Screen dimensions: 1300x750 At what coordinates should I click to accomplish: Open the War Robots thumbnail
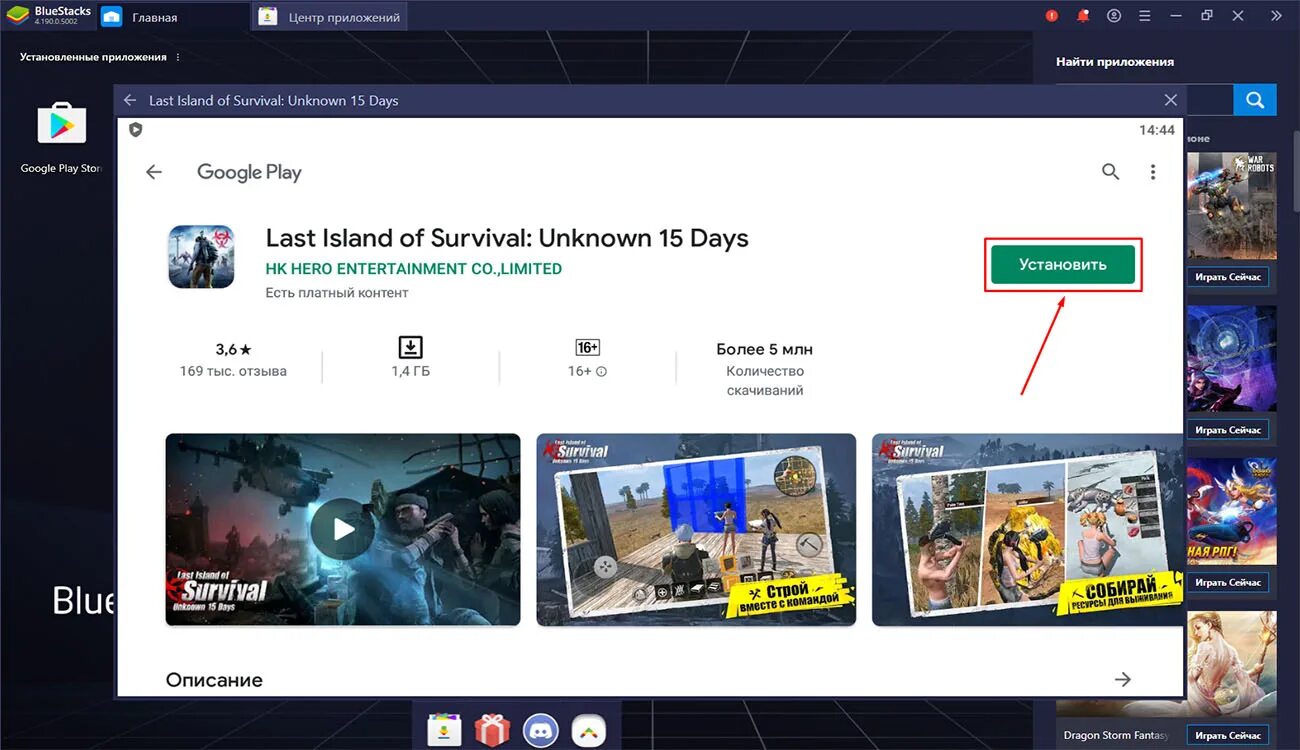(1231, 206)
